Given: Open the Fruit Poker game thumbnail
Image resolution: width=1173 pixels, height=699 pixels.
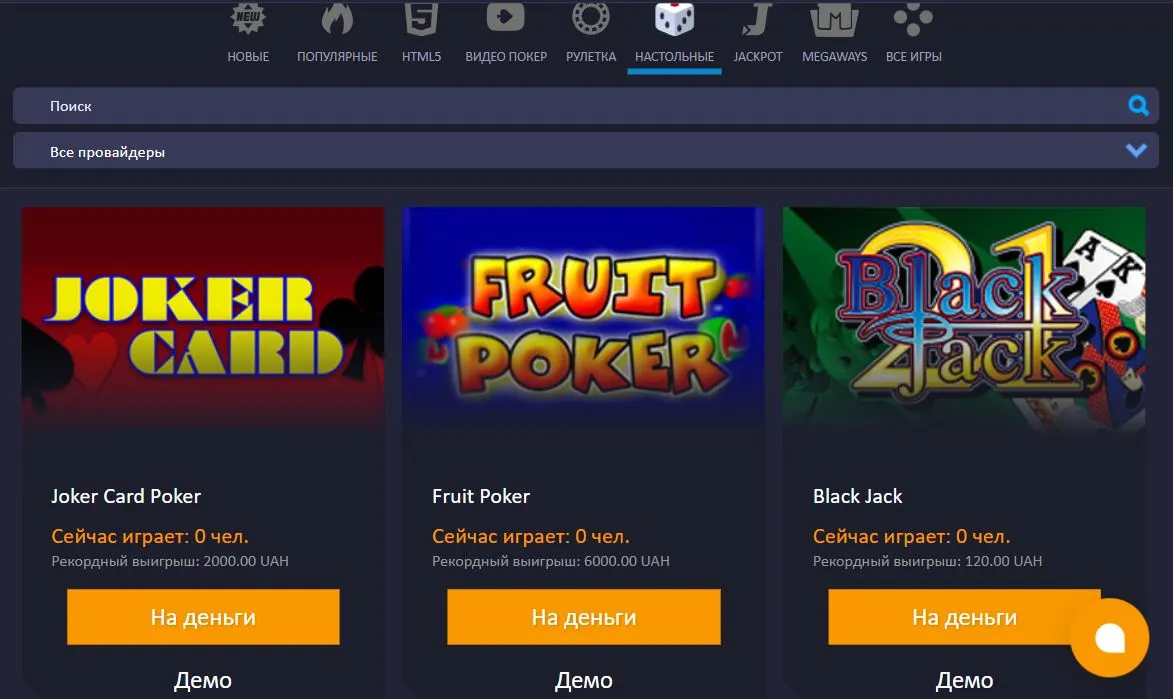Looking at the screenshot, I should tap(583, 318).
